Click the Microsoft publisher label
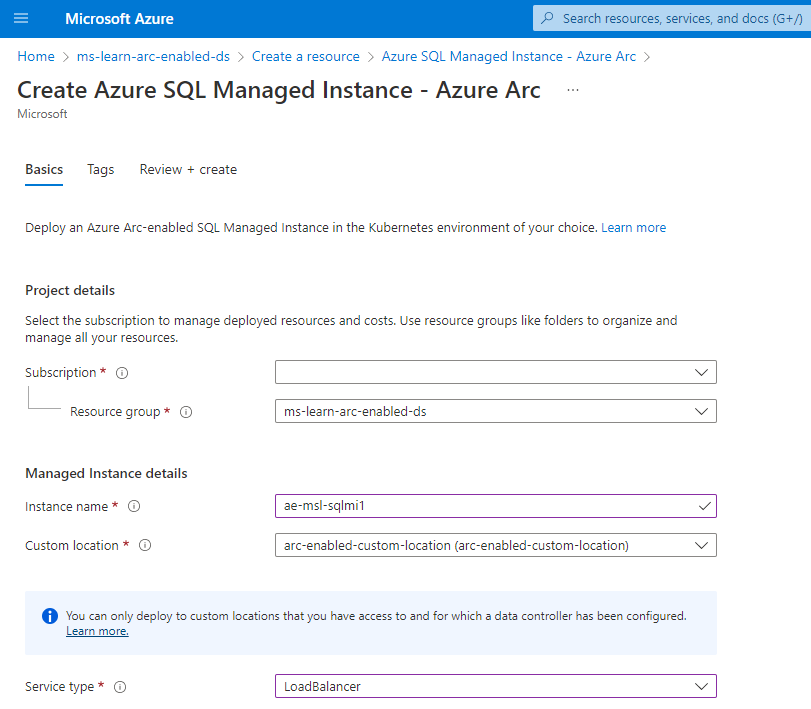 coord(42,114)
